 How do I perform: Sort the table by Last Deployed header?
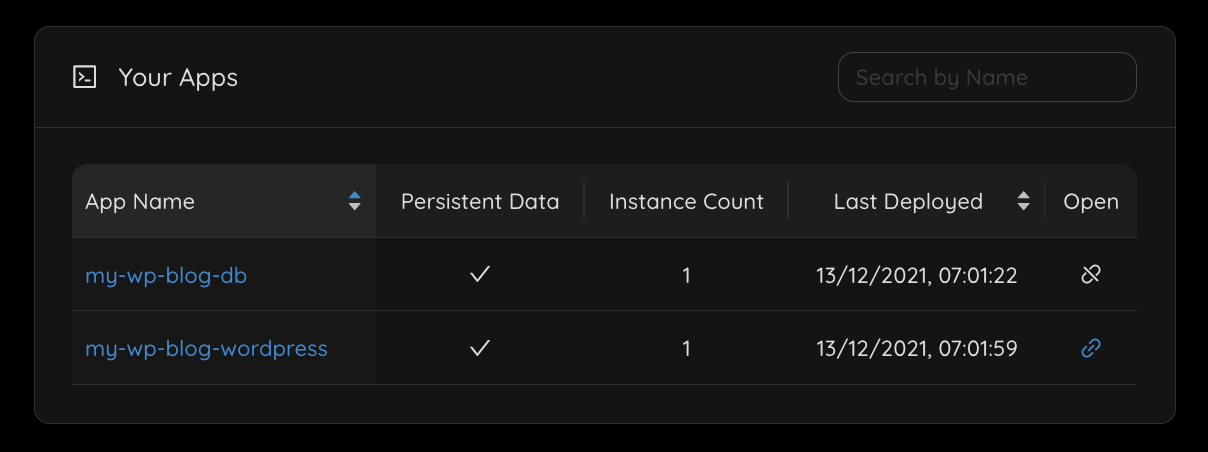click(x=908, y=202)
